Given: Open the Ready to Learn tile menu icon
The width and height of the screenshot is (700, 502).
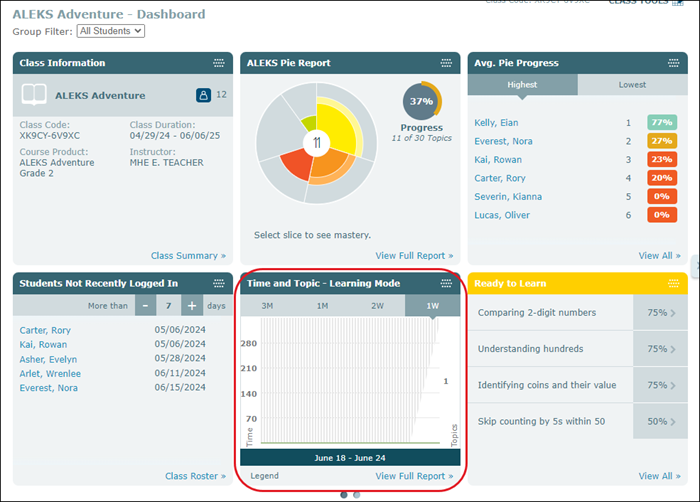Looking at the screenshot, I should tap(674, 284).
